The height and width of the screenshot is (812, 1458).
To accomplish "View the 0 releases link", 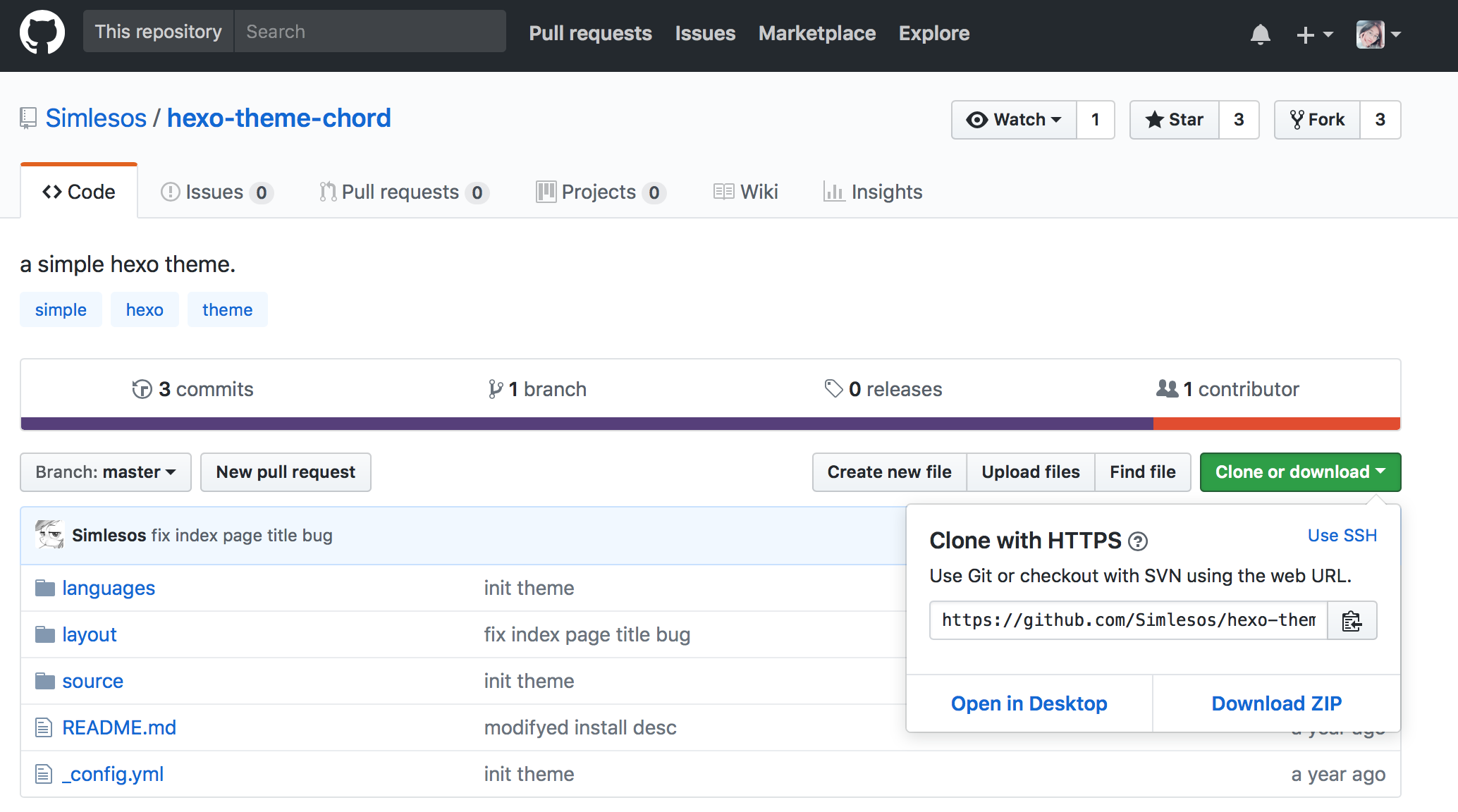I will tap(883, 389).
